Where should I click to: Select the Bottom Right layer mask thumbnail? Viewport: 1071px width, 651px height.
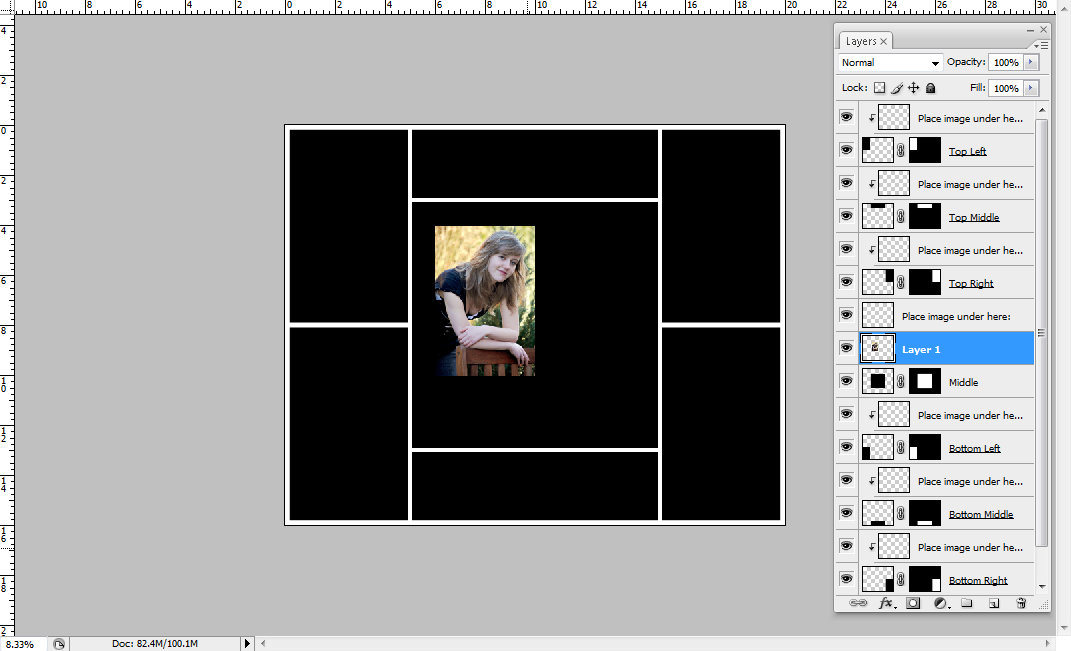pos(925,579)
